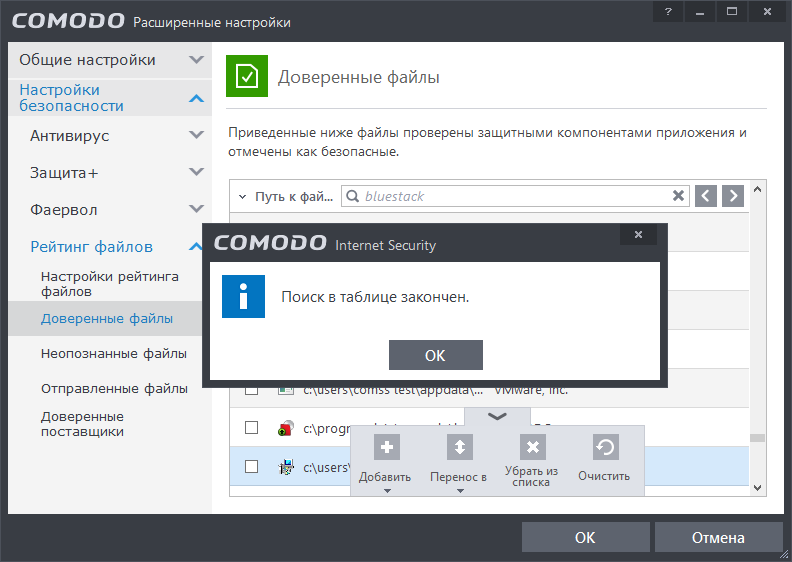The image size is (792, 562).
Task: Click the Рейтинг файлов label
Action: 91,247
